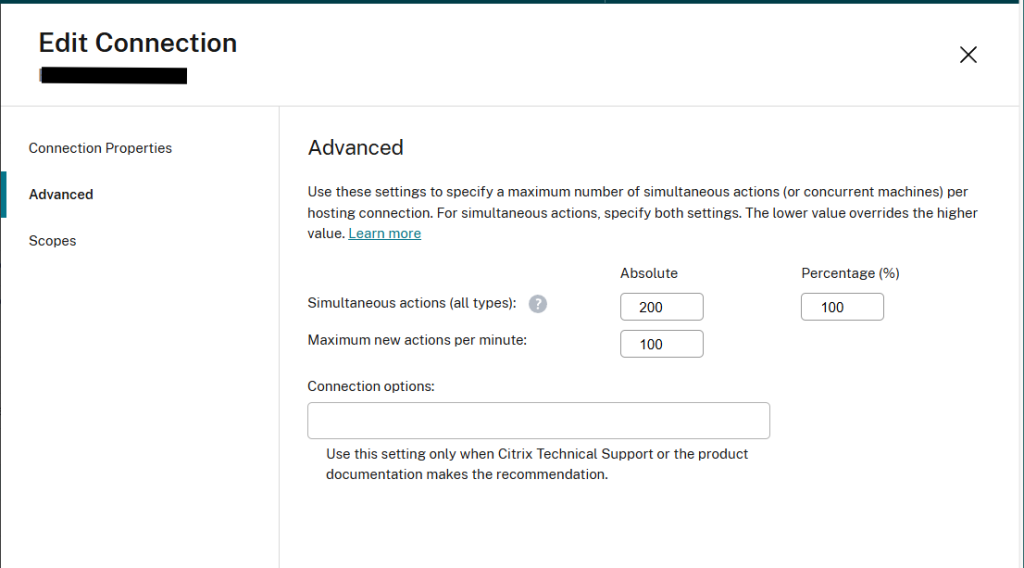Click the Absolute column label
Viewport: 1024px width, 568px height.
(x=648, y=274)
